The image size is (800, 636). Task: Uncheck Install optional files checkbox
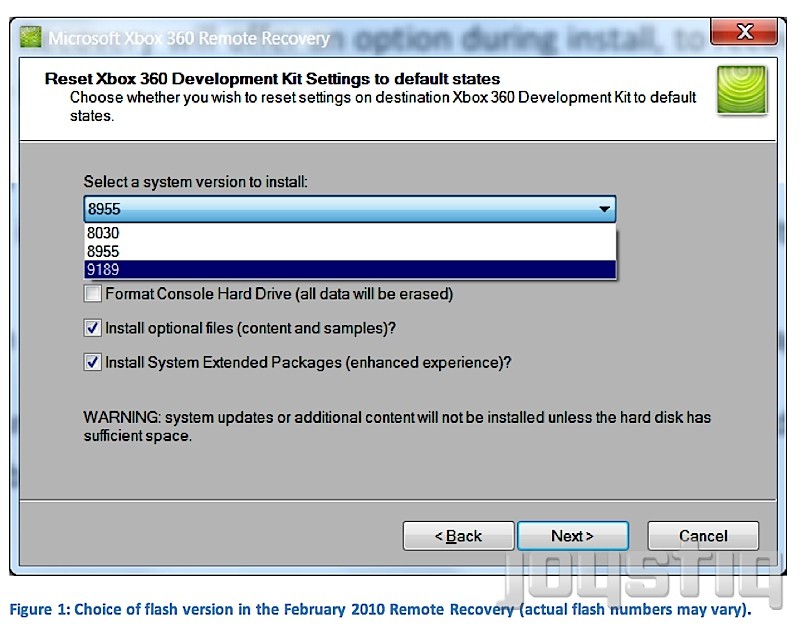[x=92, y=328]
